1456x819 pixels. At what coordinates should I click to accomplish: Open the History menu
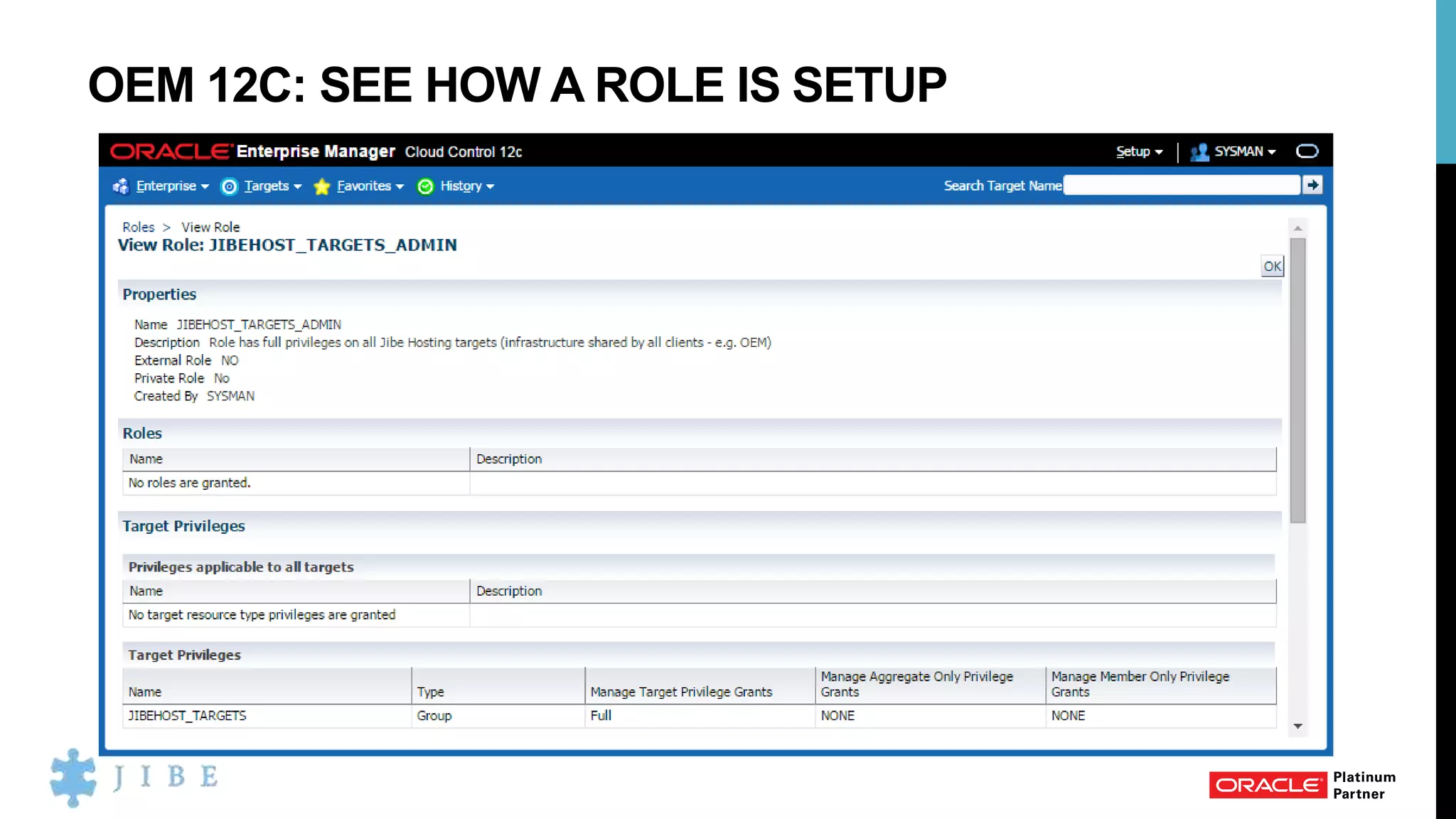466,186
